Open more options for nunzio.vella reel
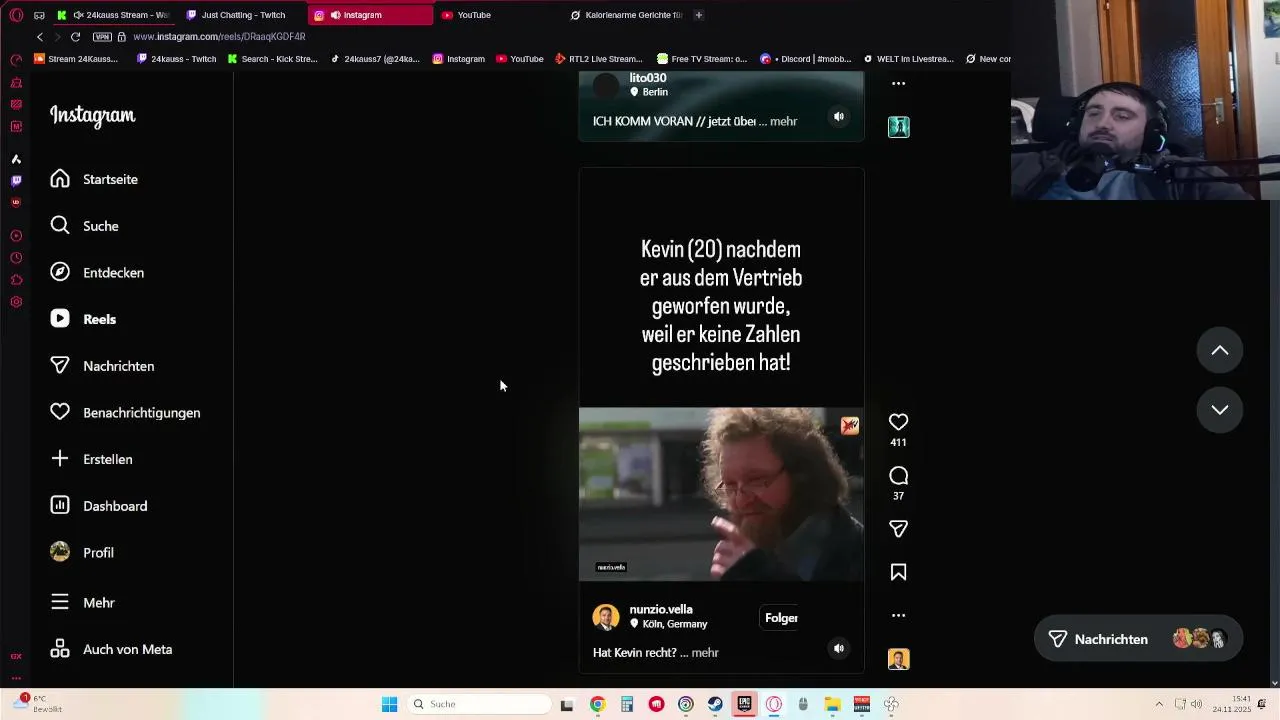Screen dimensions: 1280x720 click(x=898, y=616)
